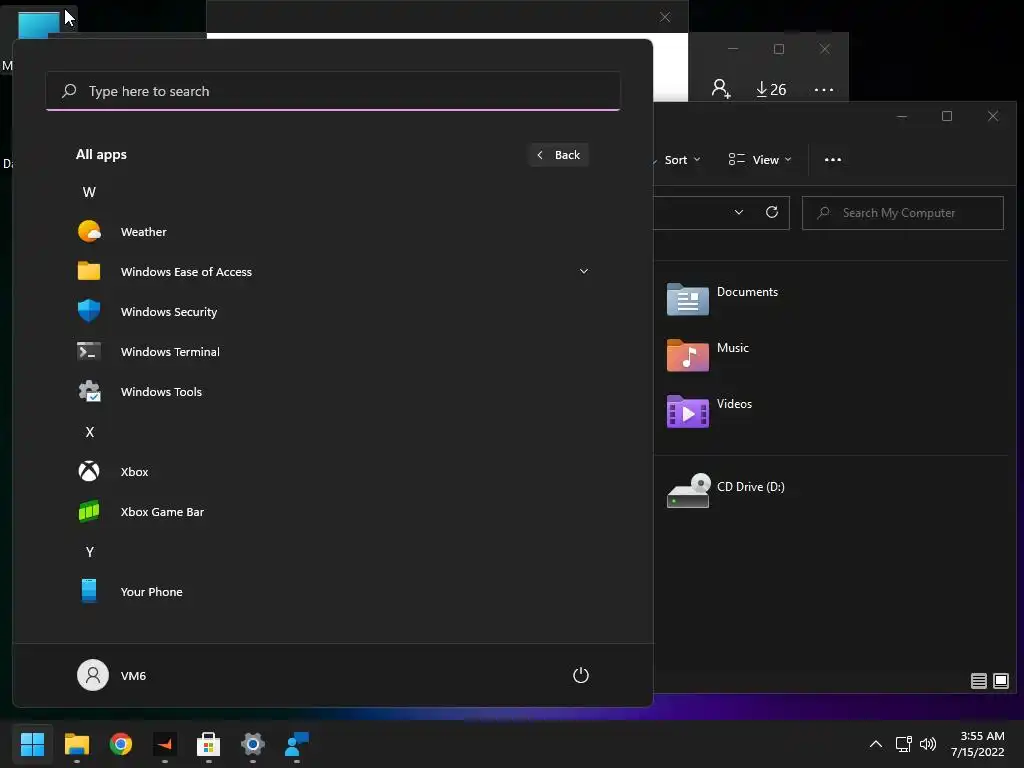Click the Your Phone text label

tap(152, 592)
